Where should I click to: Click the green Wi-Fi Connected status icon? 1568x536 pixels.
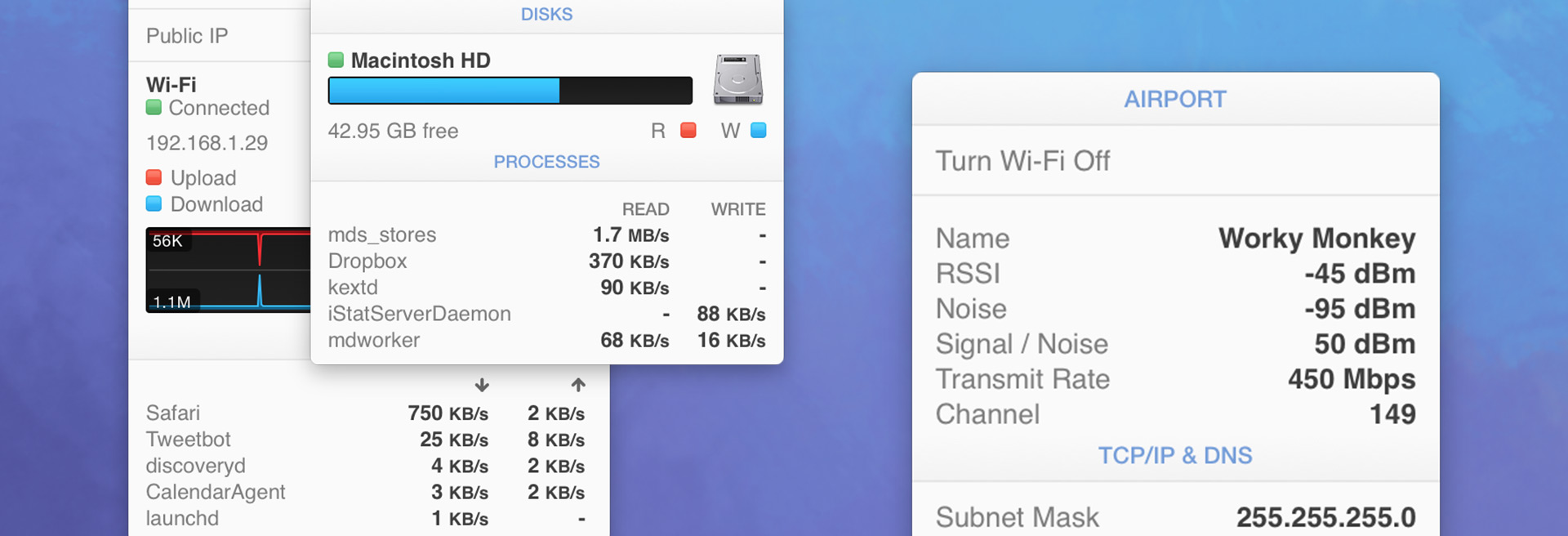click(x=154, y=107)
